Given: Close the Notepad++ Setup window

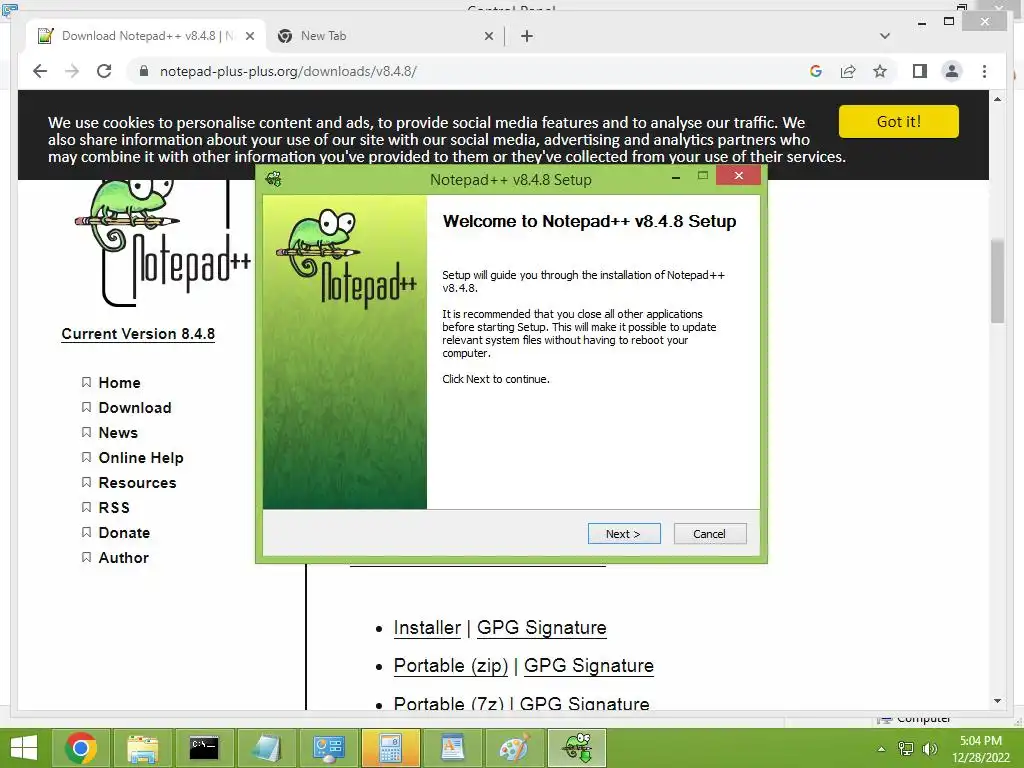Looking at the screenshot, I should click(x=739, y=176).
